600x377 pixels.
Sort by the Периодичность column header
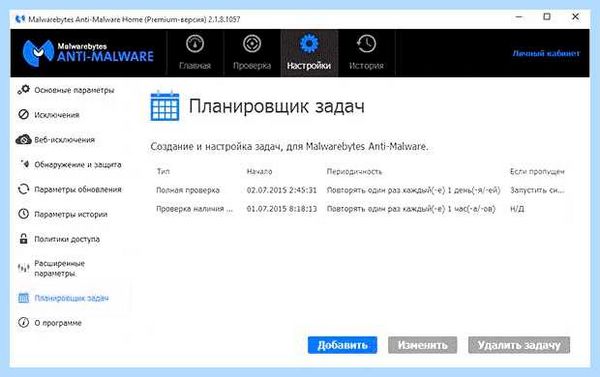tap(354, 171)
